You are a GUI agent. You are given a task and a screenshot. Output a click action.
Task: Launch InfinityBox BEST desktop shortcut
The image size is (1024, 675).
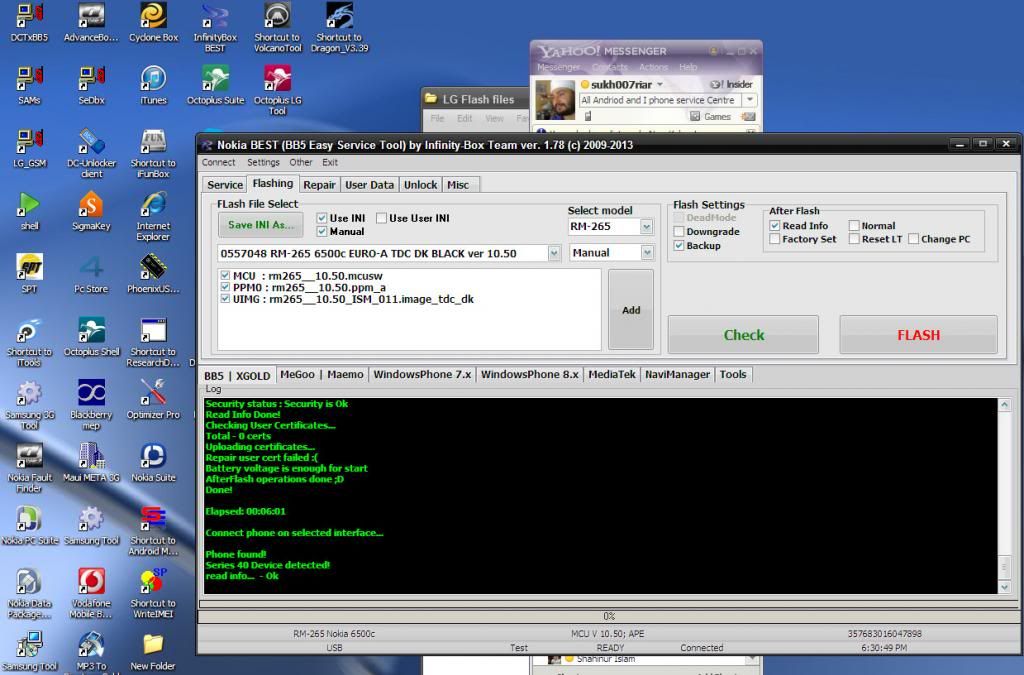tap(215, 27)
